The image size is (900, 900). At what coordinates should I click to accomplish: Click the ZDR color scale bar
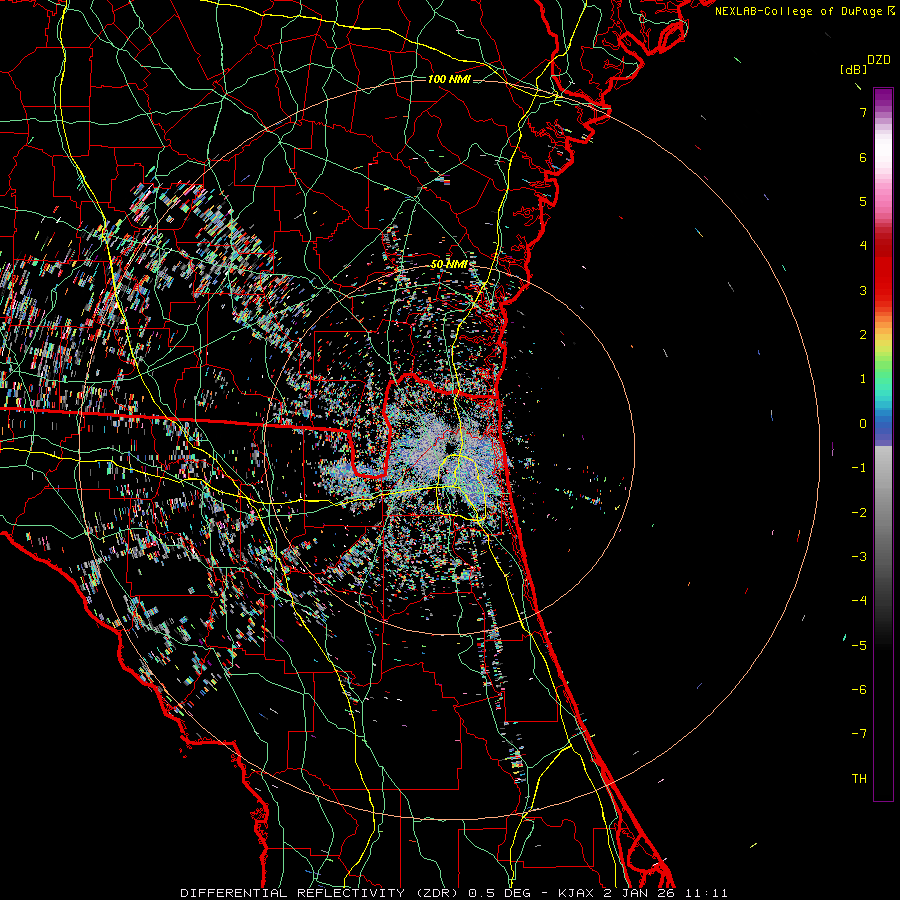click(883, 444)
